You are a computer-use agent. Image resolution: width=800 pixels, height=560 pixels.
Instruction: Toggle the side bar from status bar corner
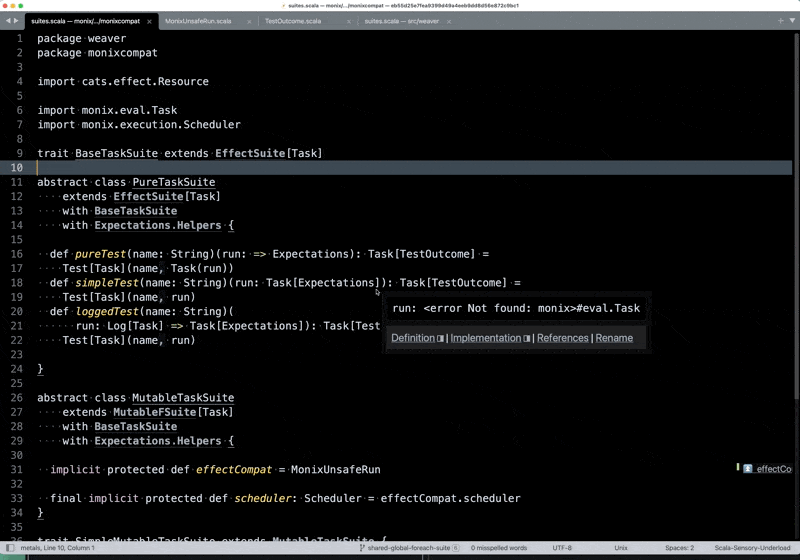9,548
